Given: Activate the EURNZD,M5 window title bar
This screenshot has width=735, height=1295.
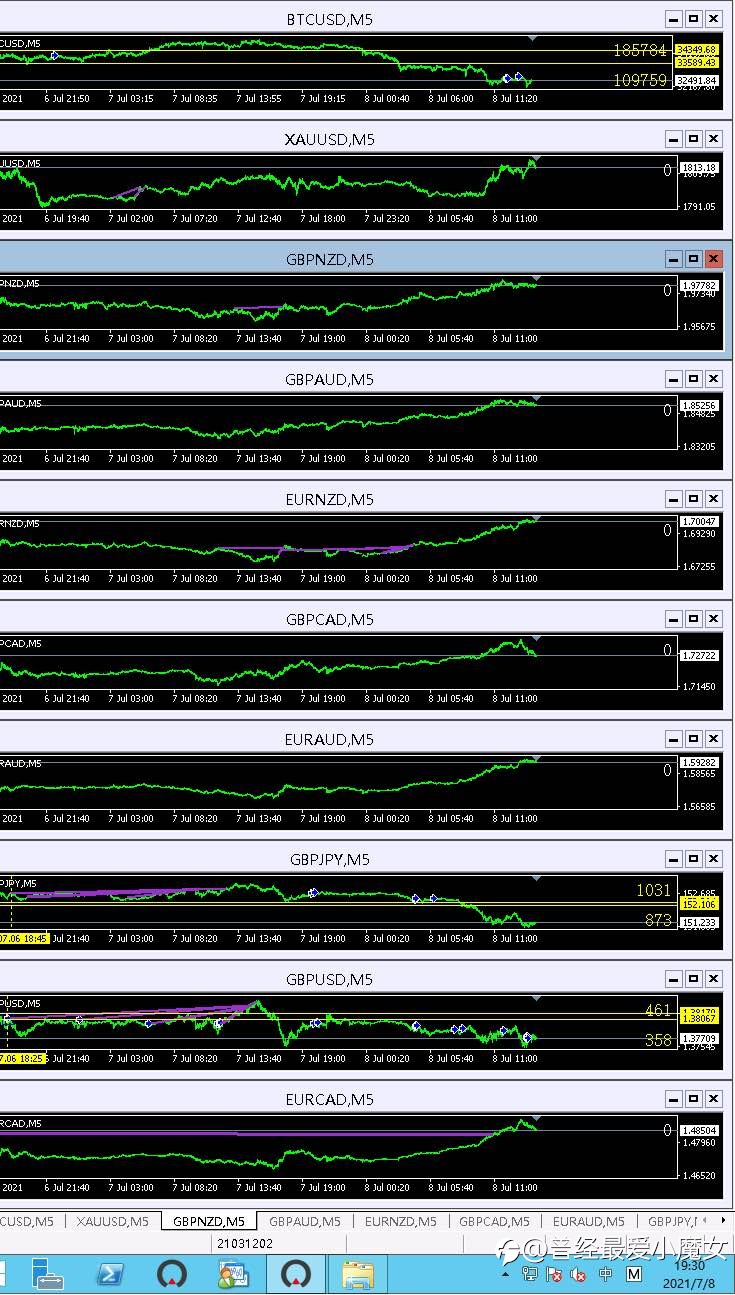Looking at the screenshot, I should 330,499.
